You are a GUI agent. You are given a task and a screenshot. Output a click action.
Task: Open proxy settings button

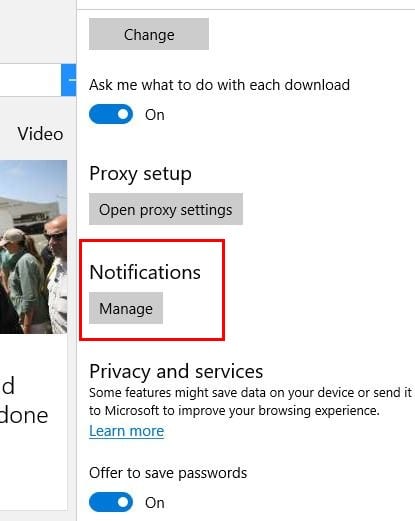coord(166,209)
